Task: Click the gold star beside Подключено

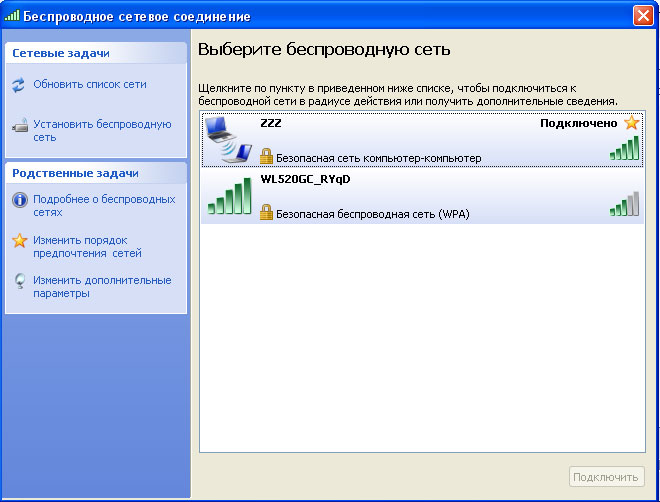Action: [631, 123]
